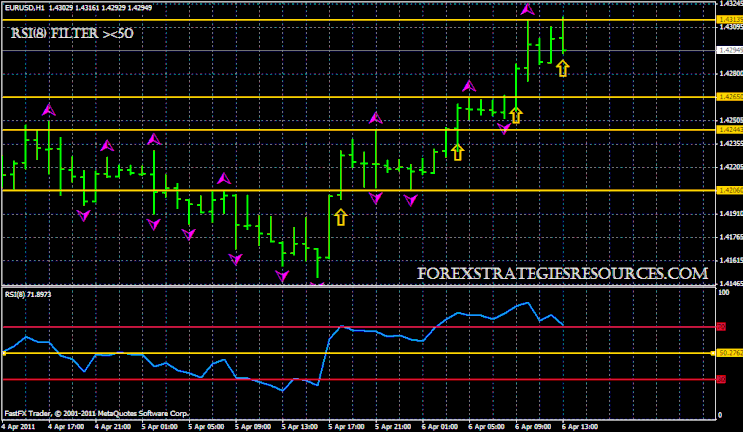Click the 5 Apr 13:00 time label

(300, 427)
